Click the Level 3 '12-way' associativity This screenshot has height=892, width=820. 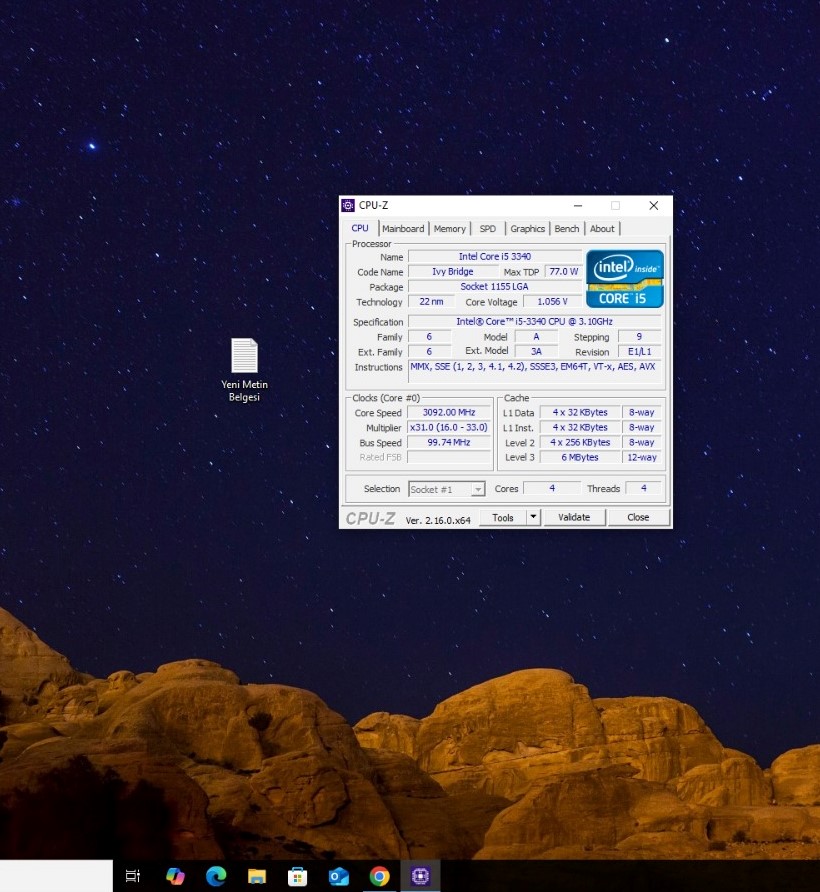point(642,457)
